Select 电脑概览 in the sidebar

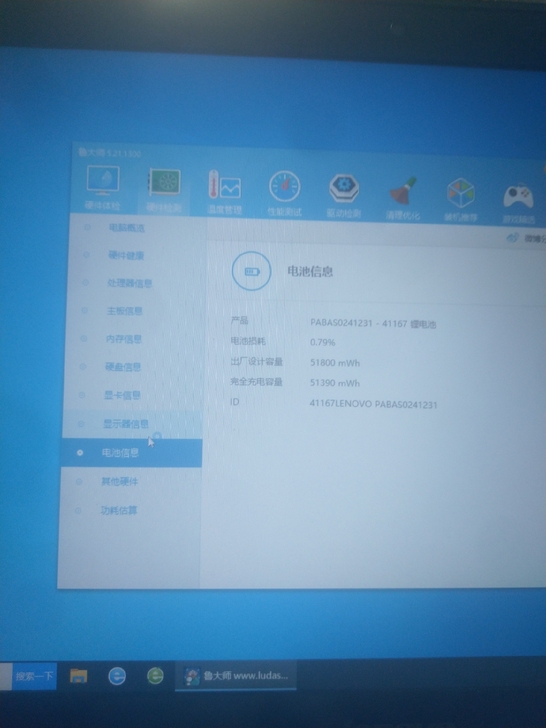point(126,228)
